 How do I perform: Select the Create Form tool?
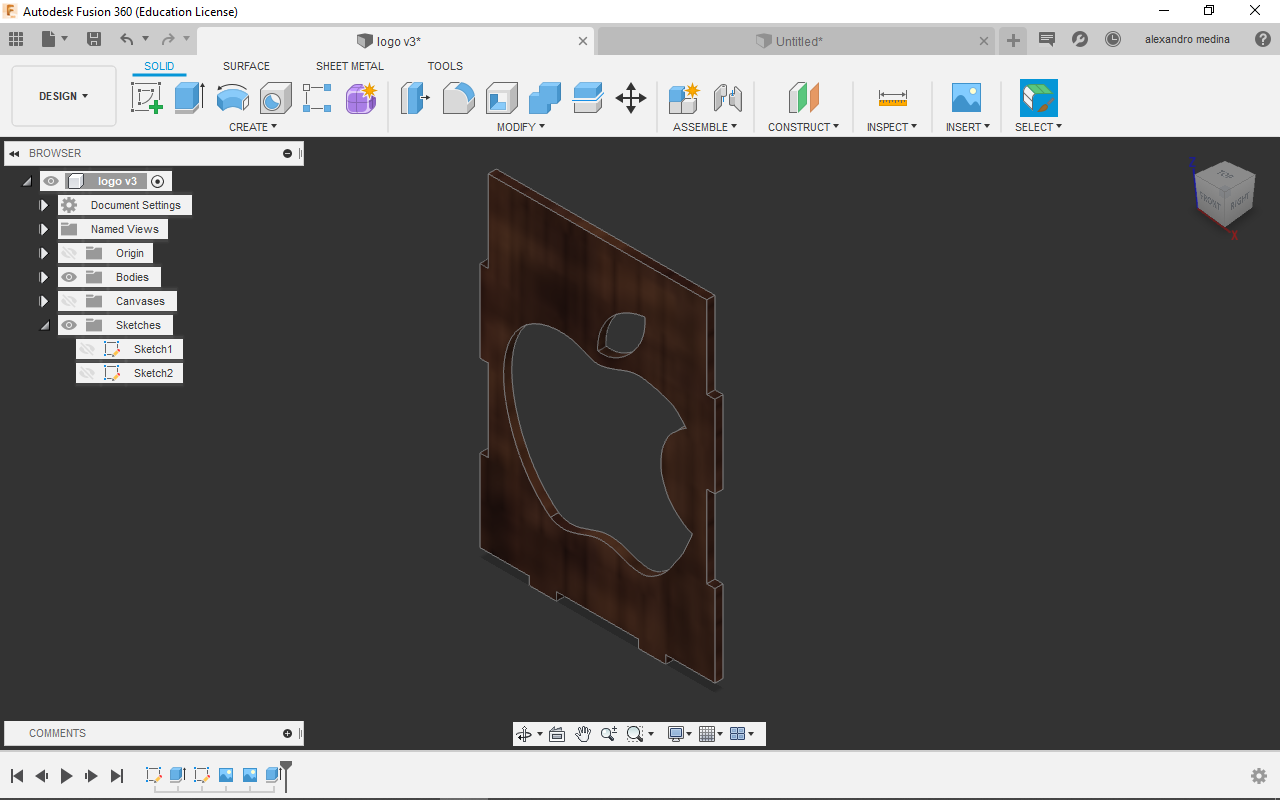[361, 98]
